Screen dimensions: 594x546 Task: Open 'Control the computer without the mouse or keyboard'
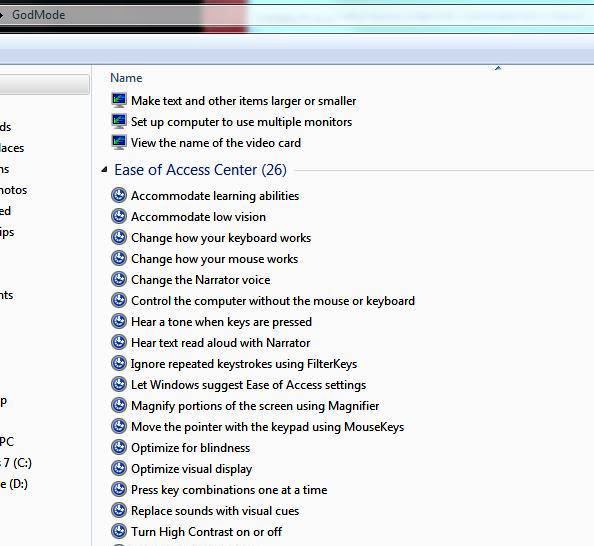pos(273,301)
